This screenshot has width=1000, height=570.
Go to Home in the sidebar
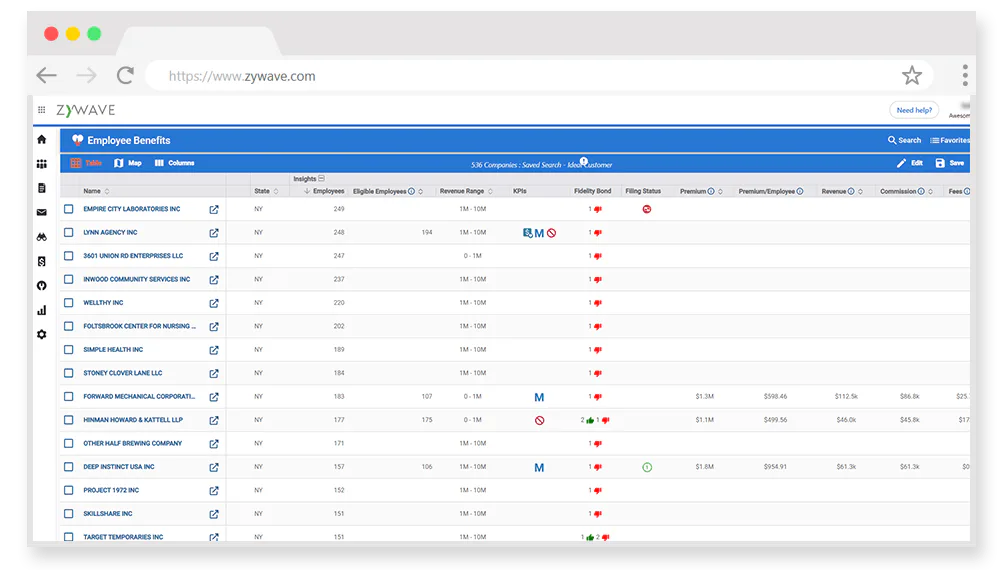pyautogui.click(x=41, y=139)
